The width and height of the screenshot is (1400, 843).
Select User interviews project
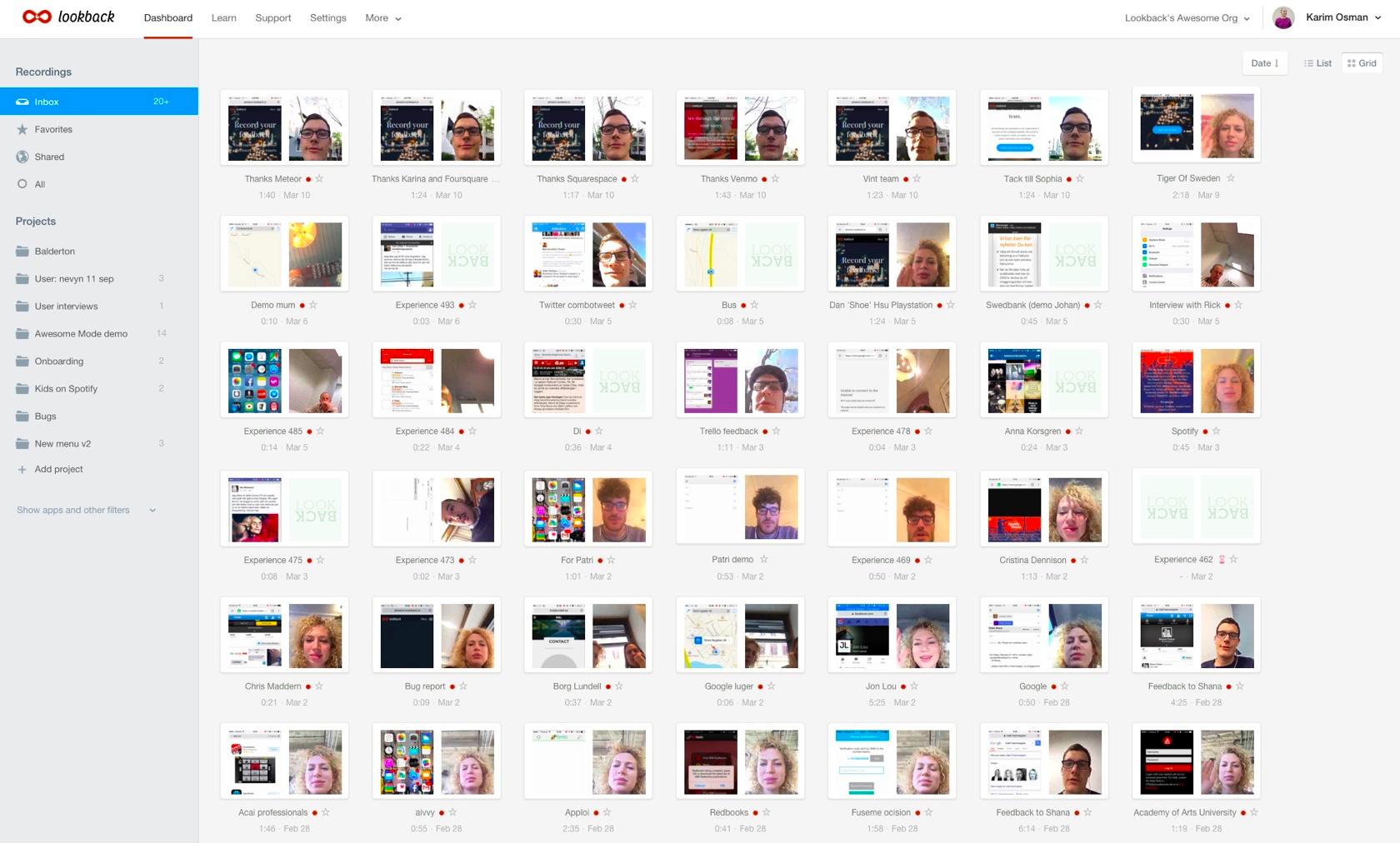coord(99,307)
